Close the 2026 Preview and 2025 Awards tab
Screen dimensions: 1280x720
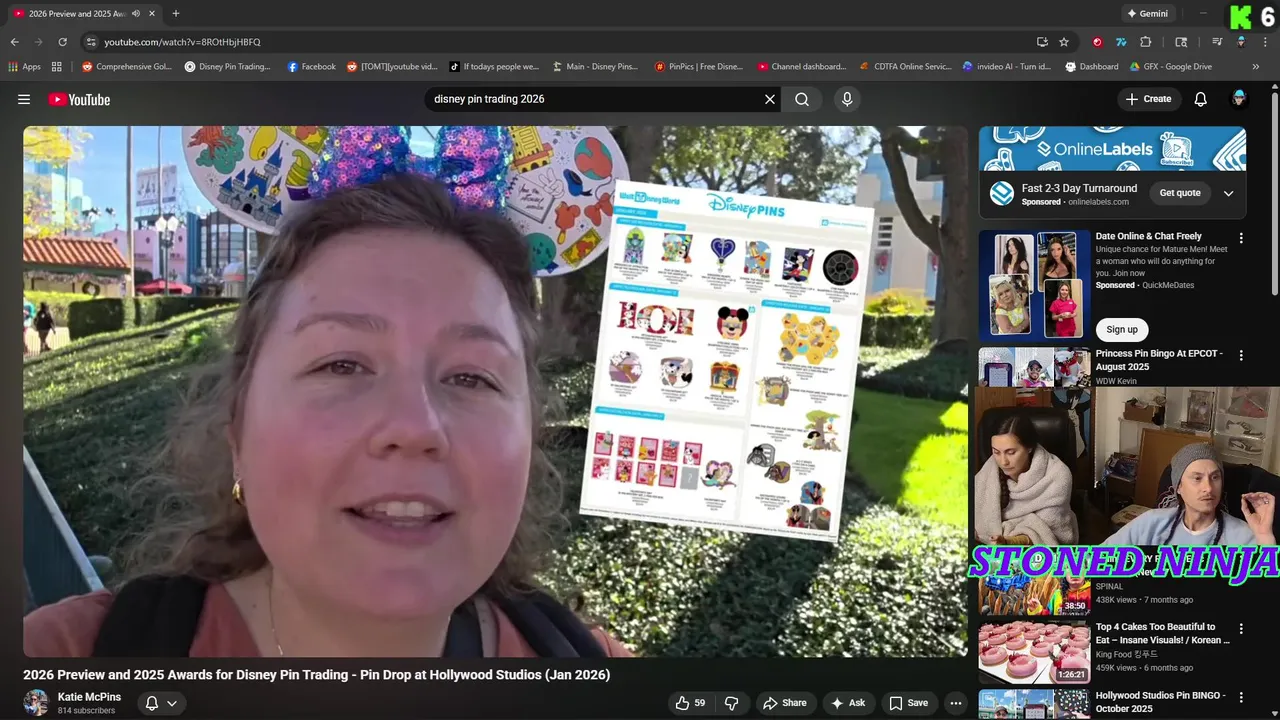[x=152, y=14]
